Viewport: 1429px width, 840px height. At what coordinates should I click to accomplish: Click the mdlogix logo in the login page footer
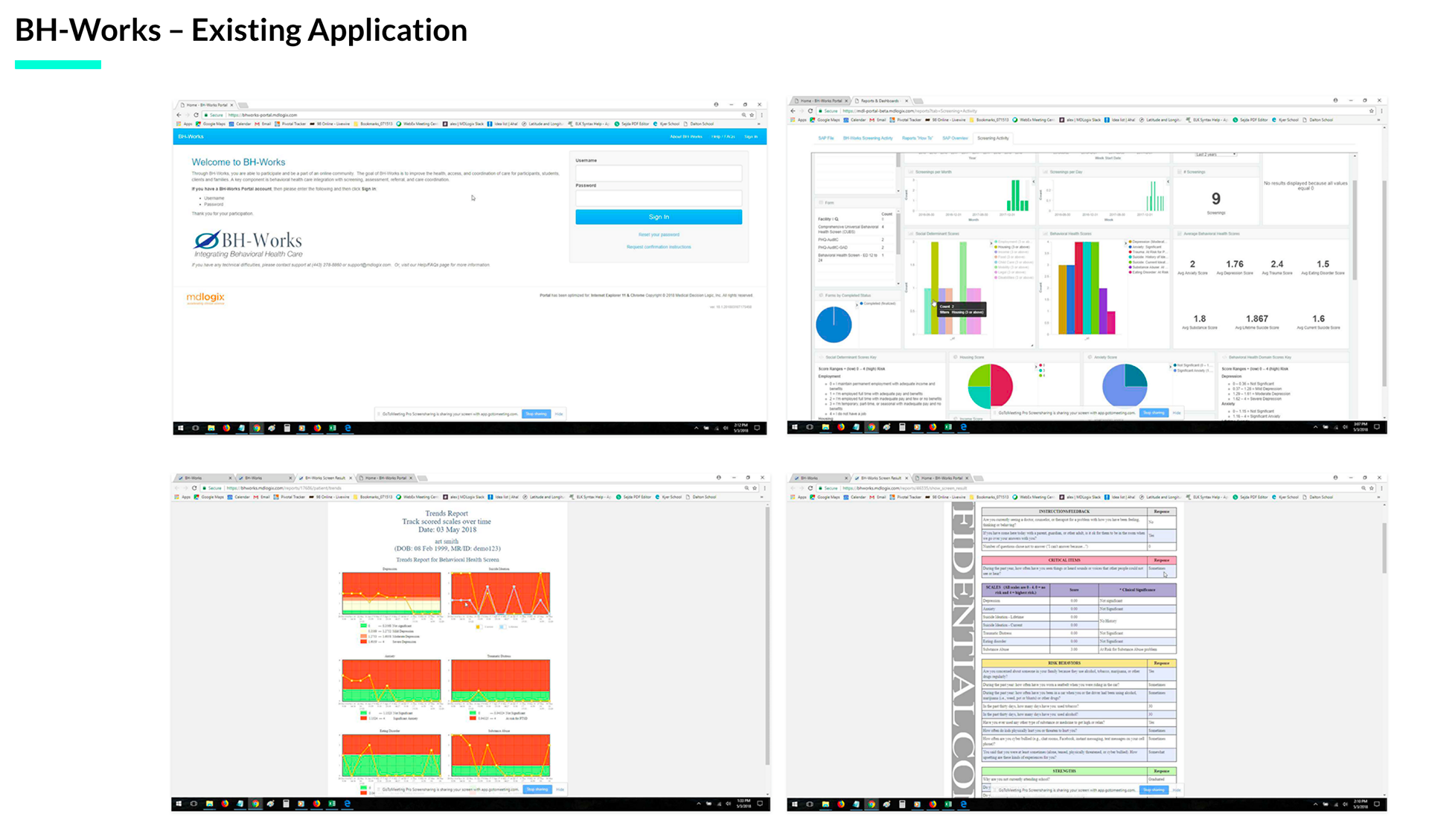[205, 298]
